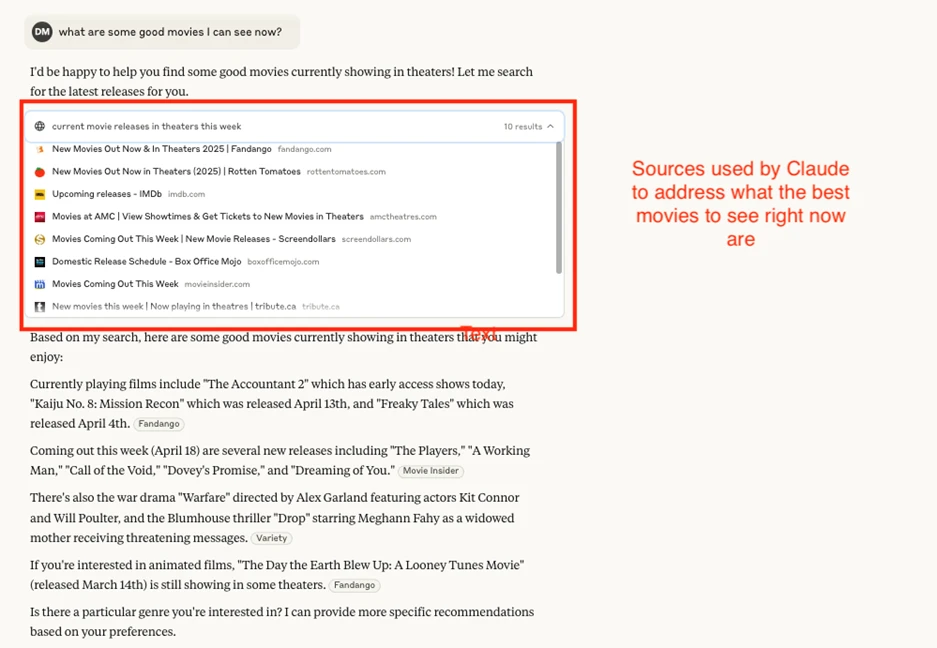Click the user message 'what are some good movies I can see now?'
This screenshot has width=937, height=648.
pyautogui.click(x=170, y=32)
